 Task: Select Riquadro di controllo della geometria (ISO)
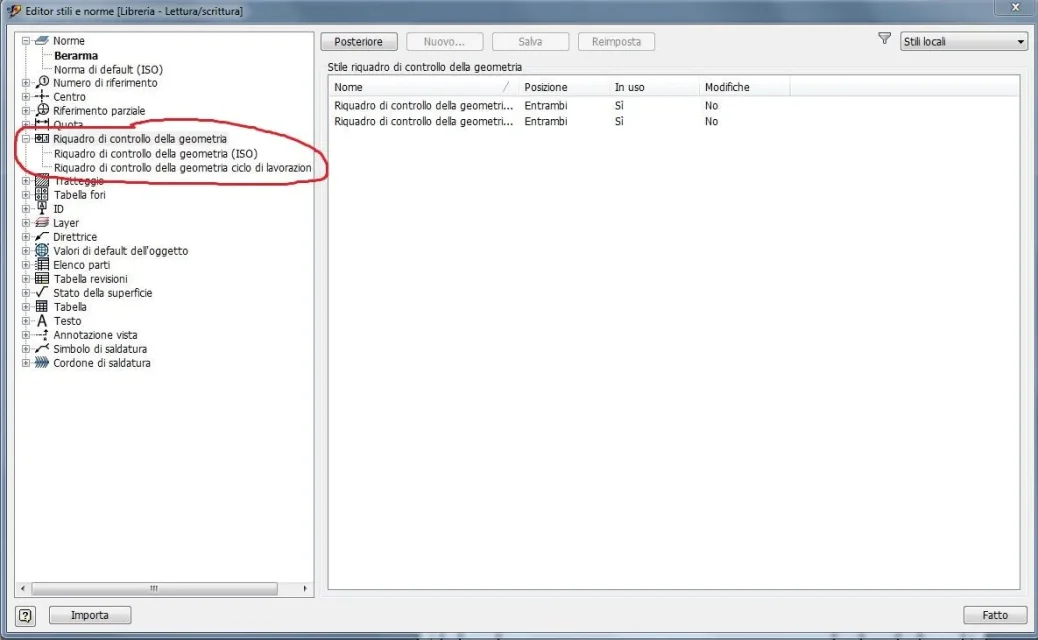[x=156, y=154]
